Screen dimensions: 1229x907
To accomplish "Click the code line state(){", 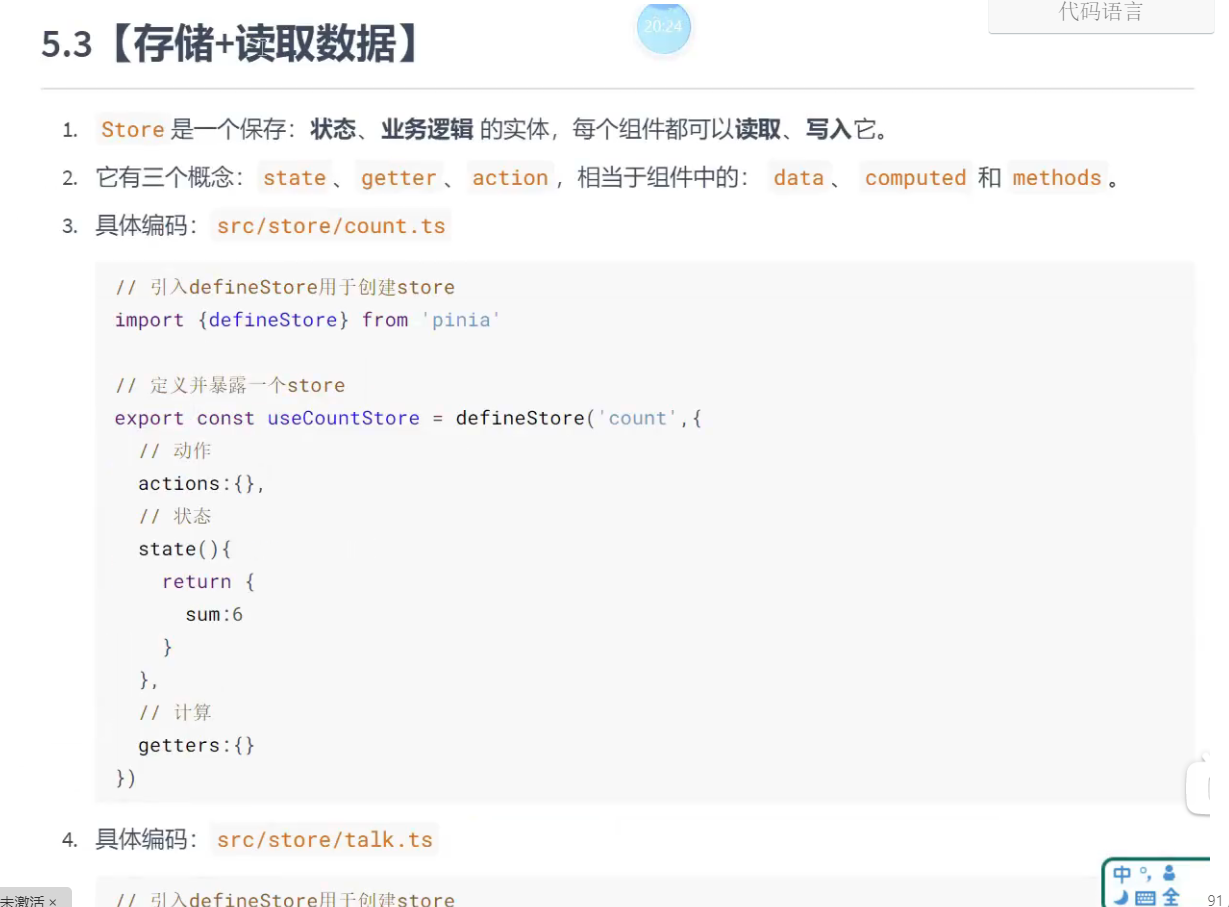I will 185,549.
